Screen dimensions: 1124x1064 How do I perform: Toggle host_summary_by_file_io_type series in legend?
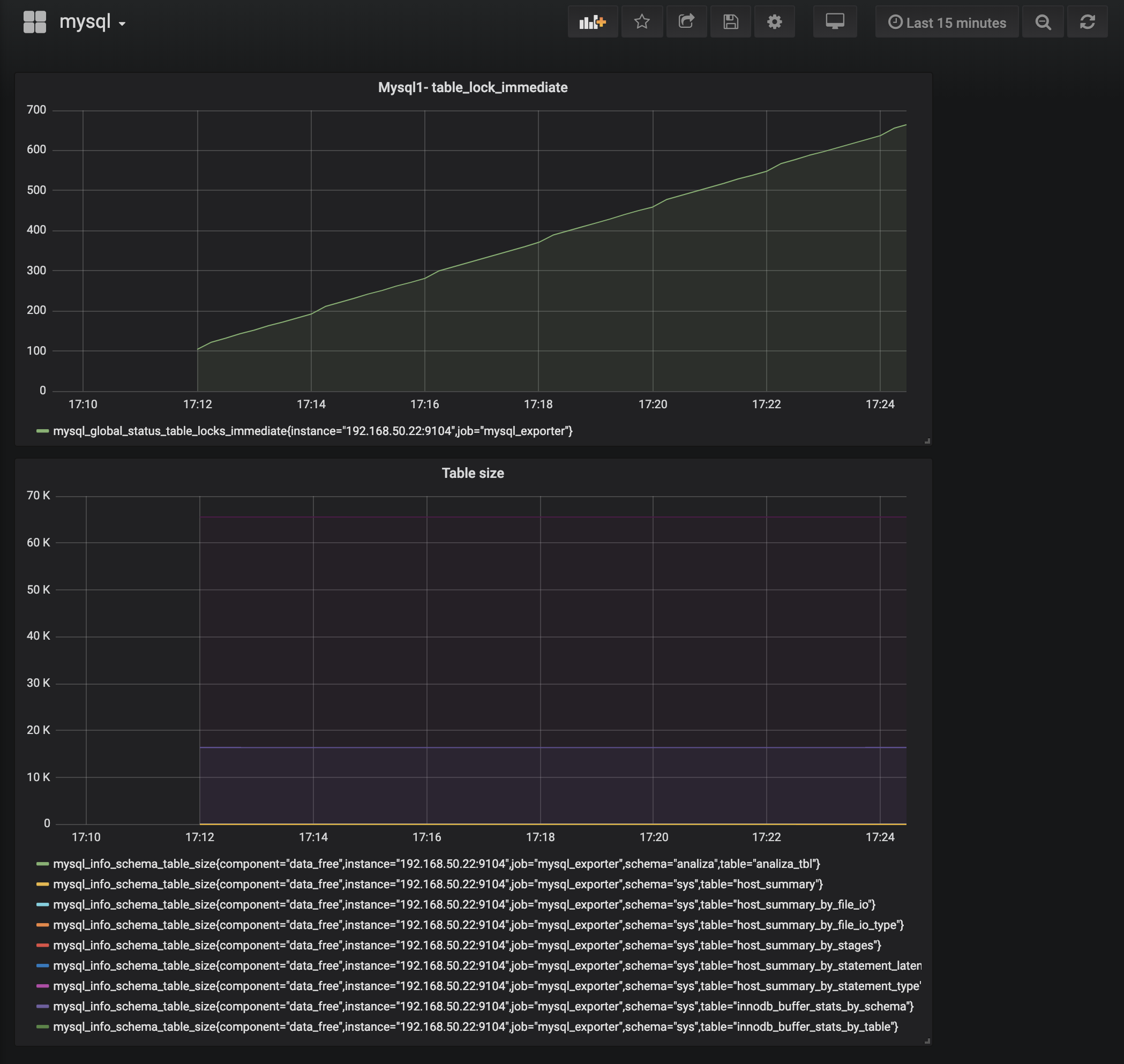click(x=478, y=925)
